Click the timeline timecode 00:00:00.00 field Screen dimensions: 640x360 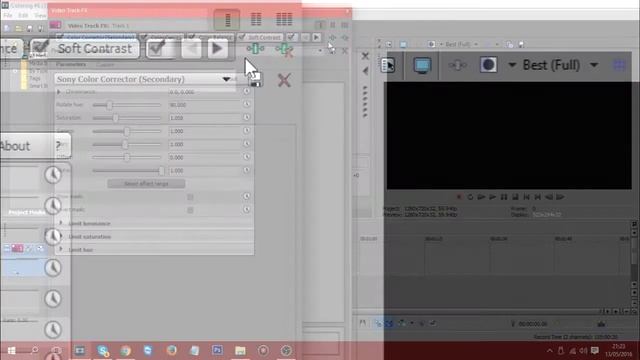click(x=533, y=324)
